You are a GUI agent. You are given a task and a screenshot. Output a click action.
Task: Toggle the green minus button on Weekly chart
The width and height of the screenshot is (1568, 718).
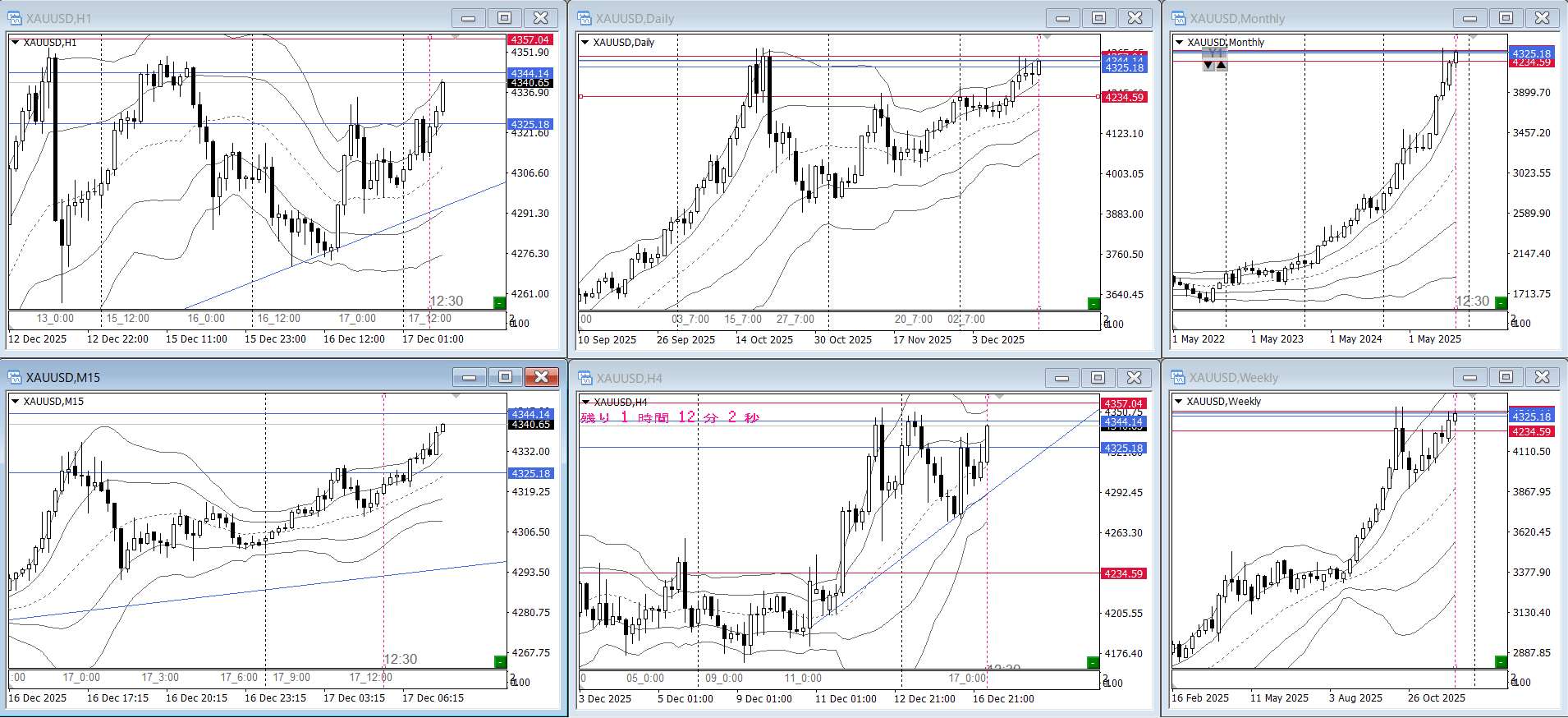pos(1501,662)
